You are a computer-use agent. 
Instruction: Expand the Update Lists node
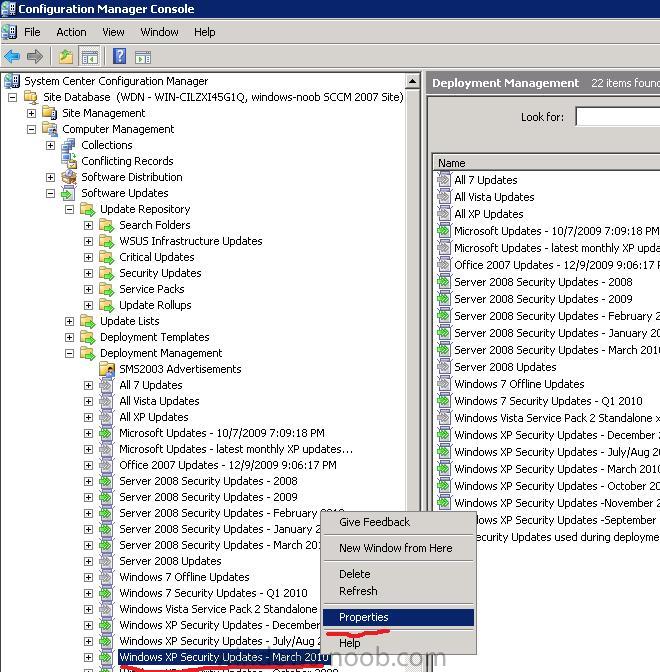click(69, 321)
